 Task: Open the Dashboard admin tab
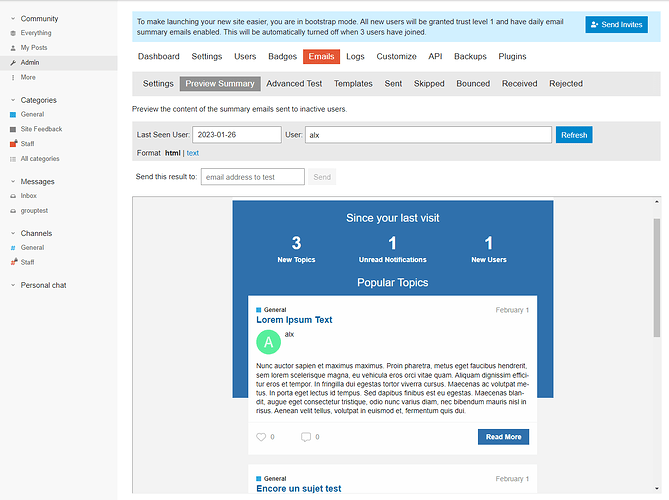[159, 56]
